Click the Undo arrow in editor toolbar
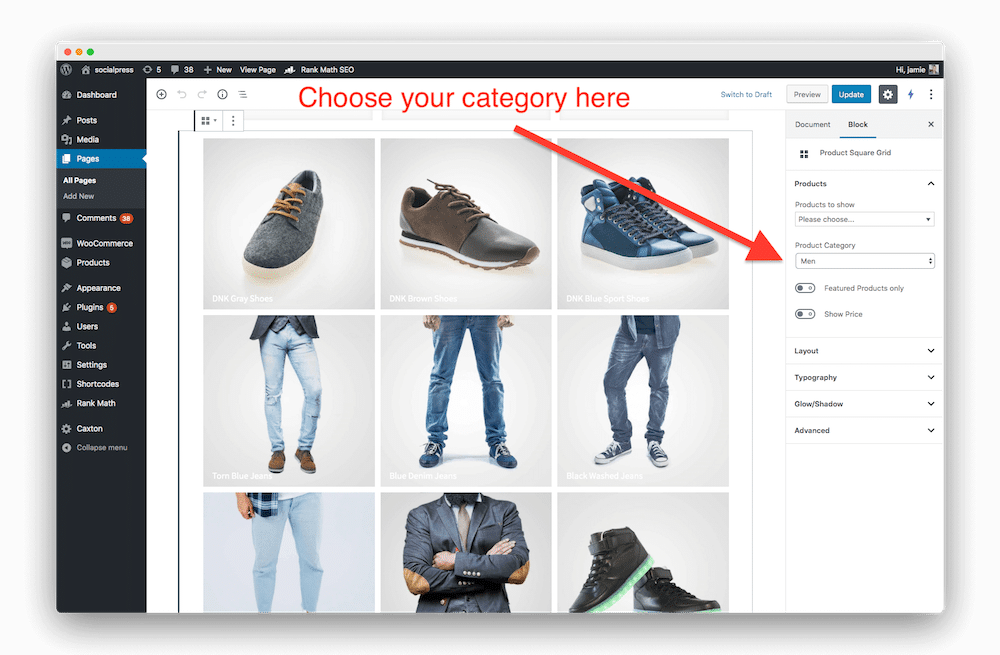The height and width of the screenshot is (655, 1000). coord(182,94)
